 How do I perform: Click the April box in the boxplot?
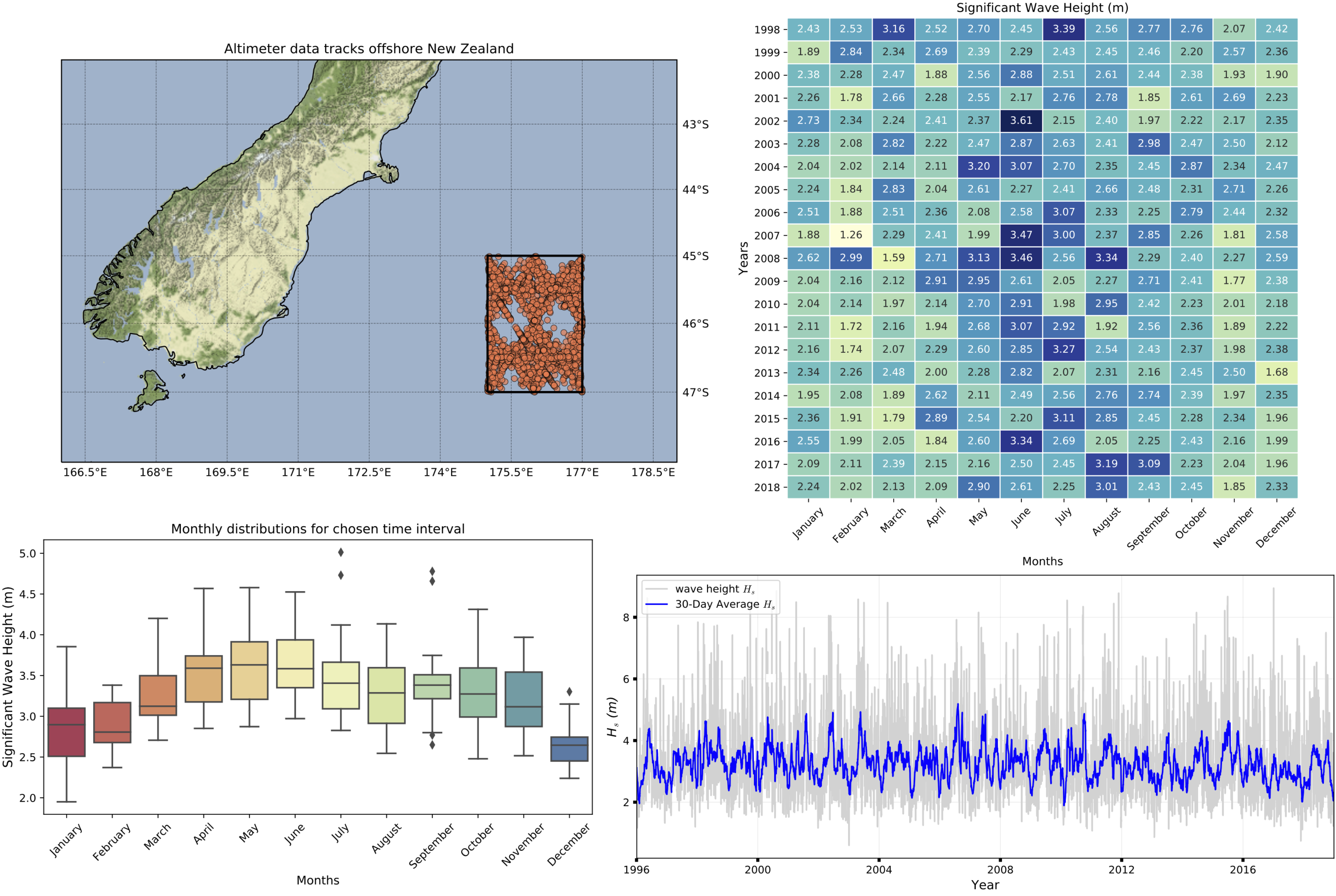[x=204, y=679]
